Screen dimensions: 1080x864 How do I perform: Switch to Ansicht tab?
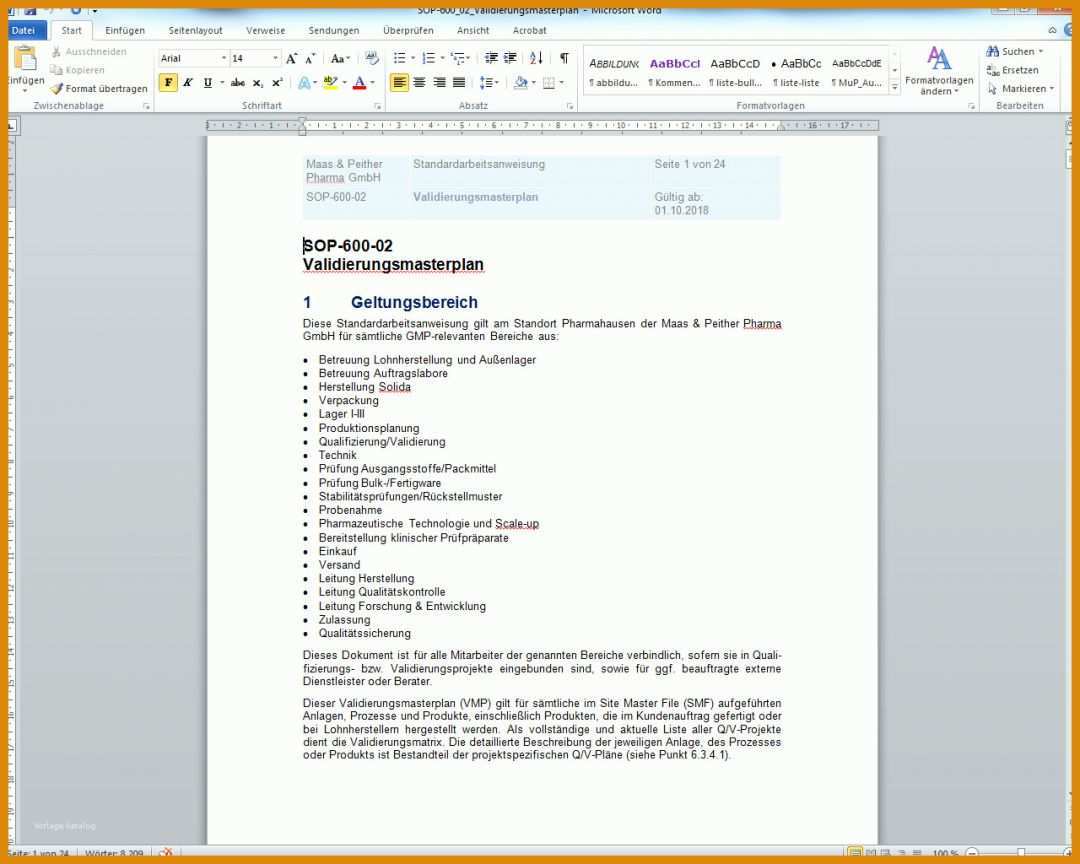[473, 30]
